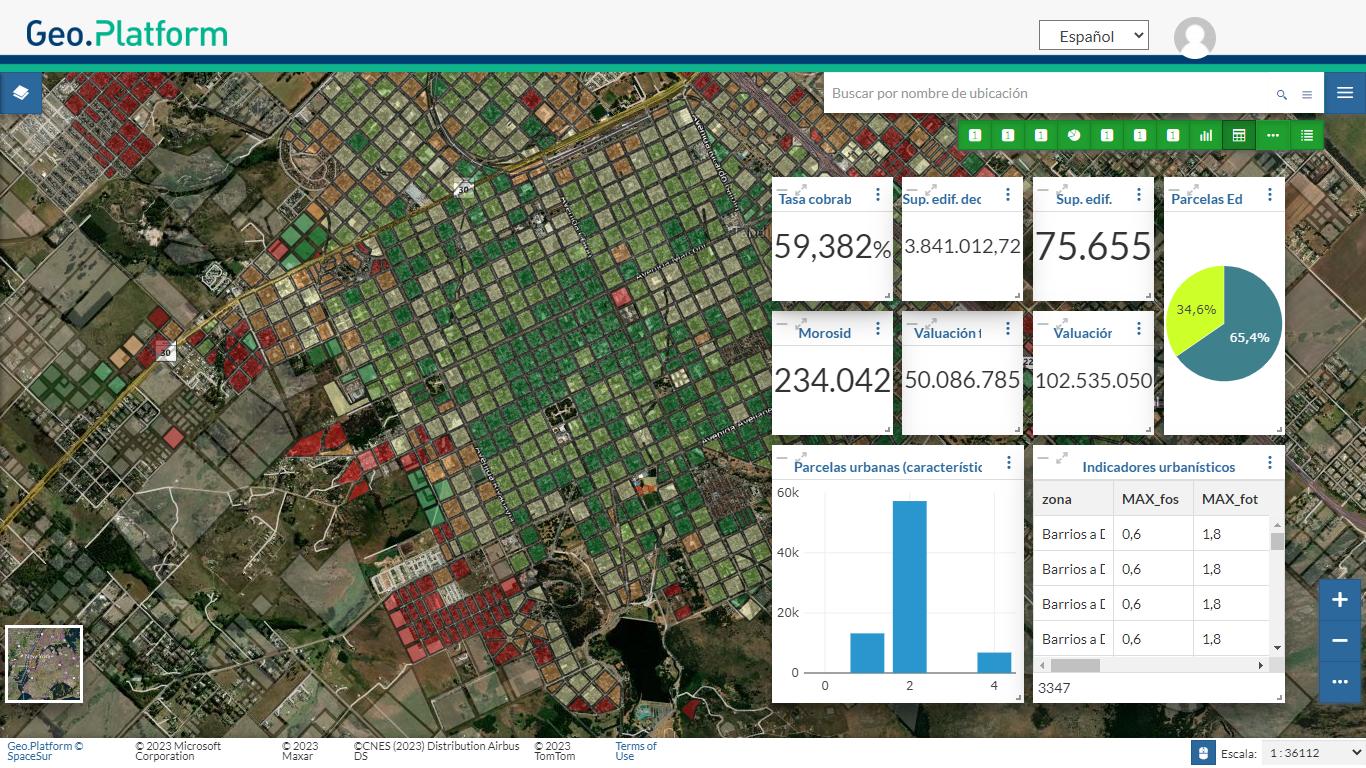1366x768 pixels.
Task: Click the 59,382% indicator value
Action: pyautogui.click(x=832, y=246)
